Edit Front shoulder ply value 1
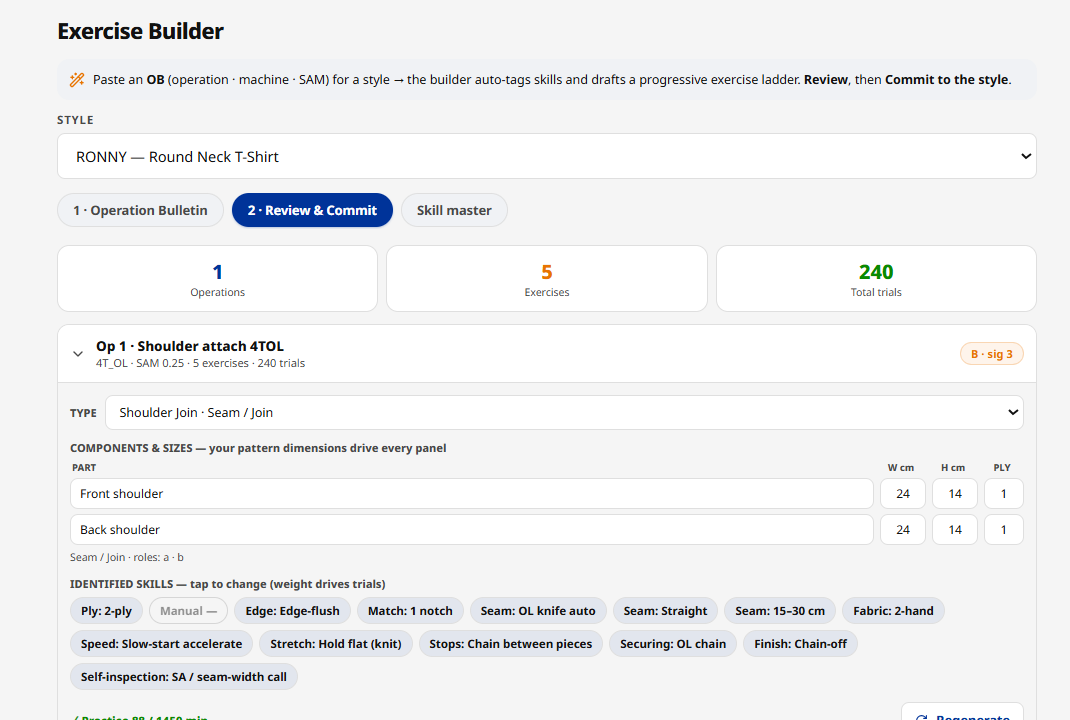The image size is (1070, 720). click(1004, 493)
